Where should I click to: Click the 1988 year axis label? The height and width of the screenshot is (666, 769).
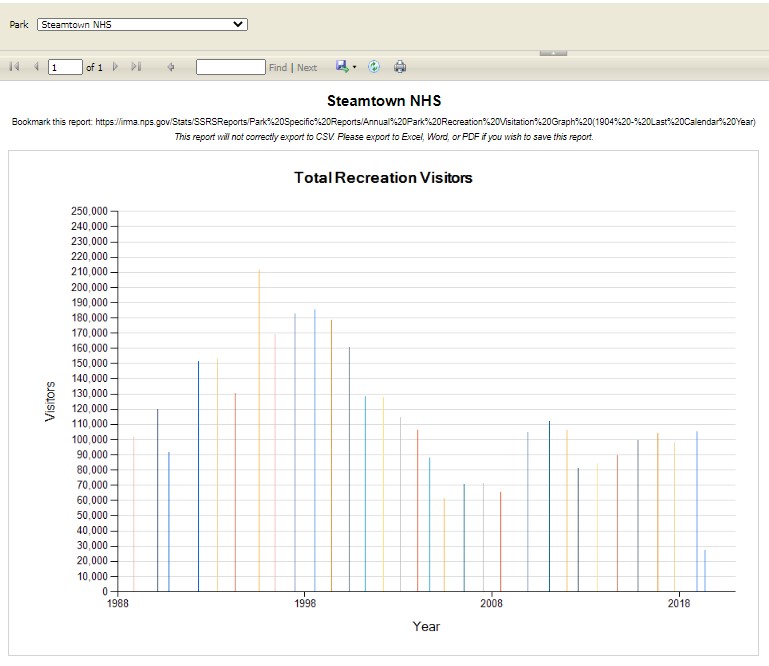point(118,603)
